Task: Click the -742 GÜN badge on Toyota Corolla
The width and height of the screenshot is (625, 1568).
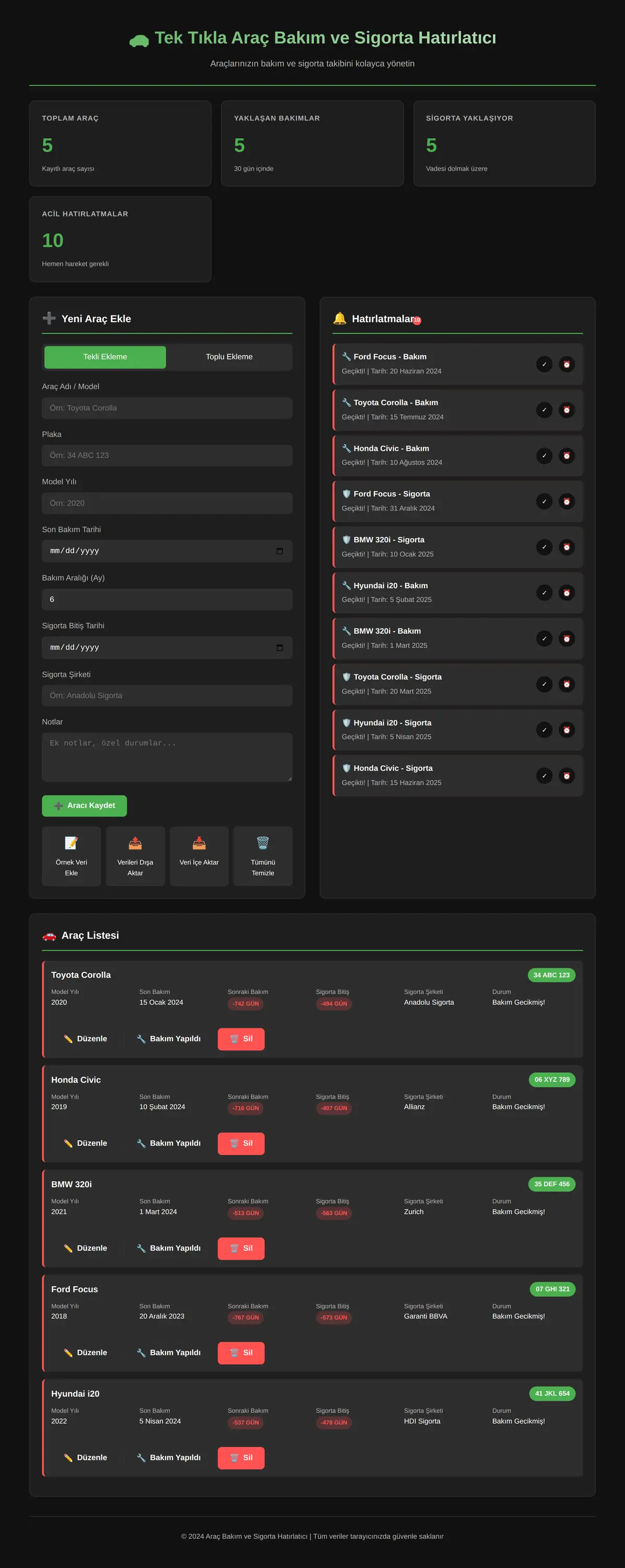Action: pos(246,1003)
